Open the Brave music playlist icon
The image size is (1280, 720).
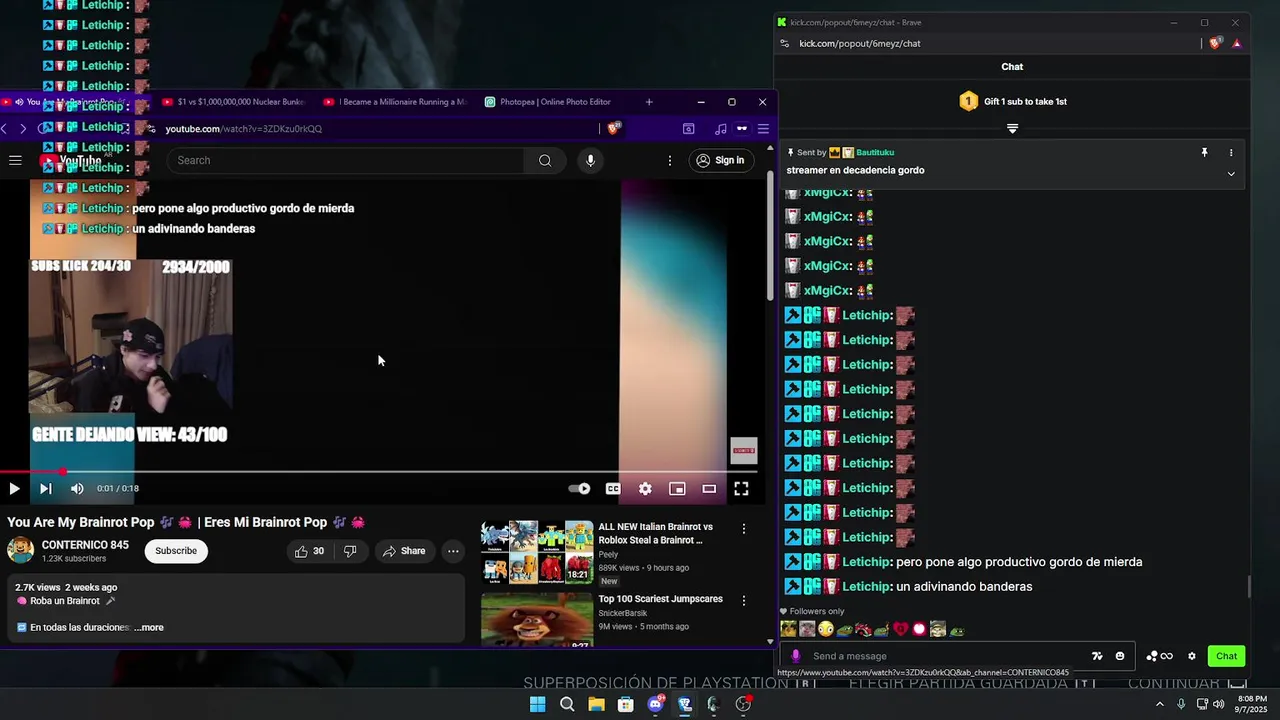[x=720, y=129]
